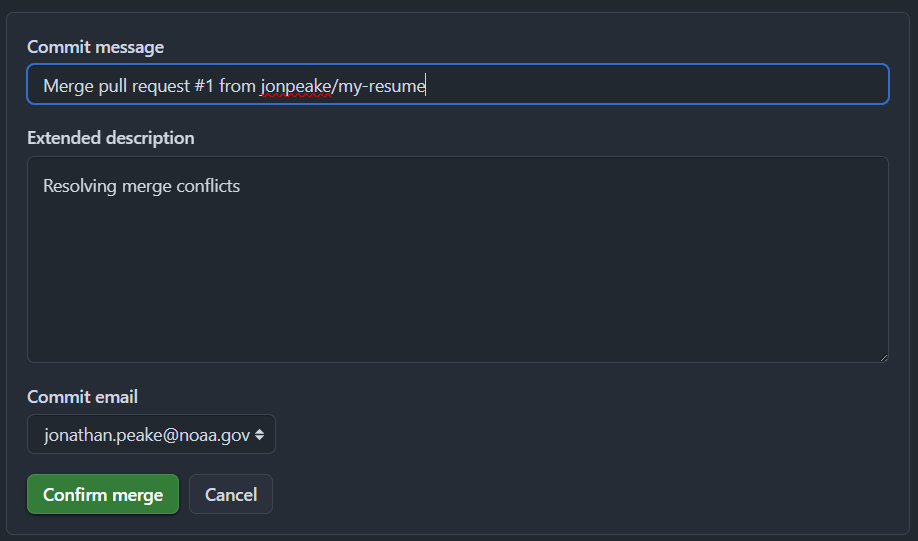Viewport: 918px width, 541px height.
Task: Click the word "from" in commit message
Action: click(x=237, y=86)
